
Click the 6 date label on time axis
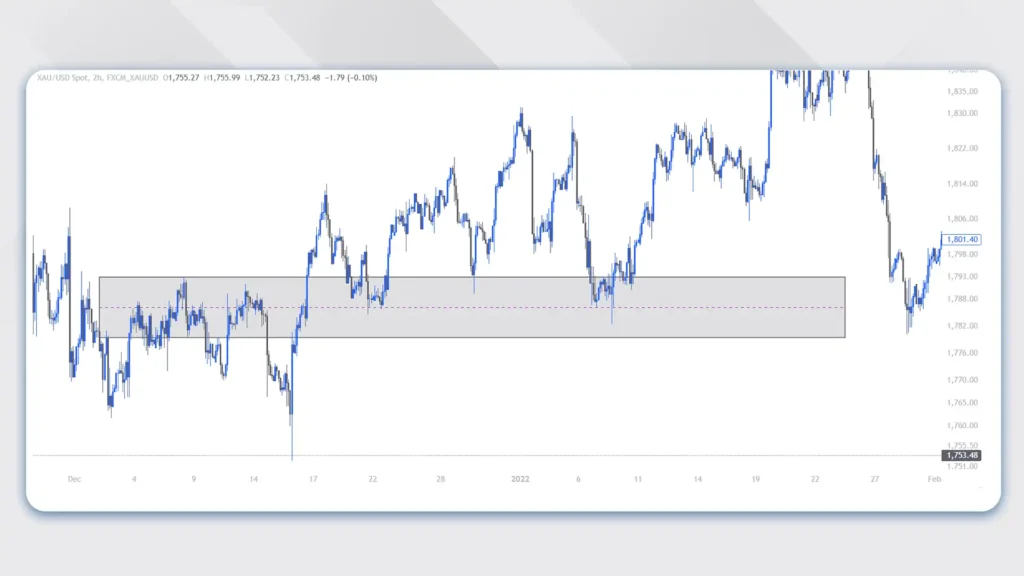[578, 479]
